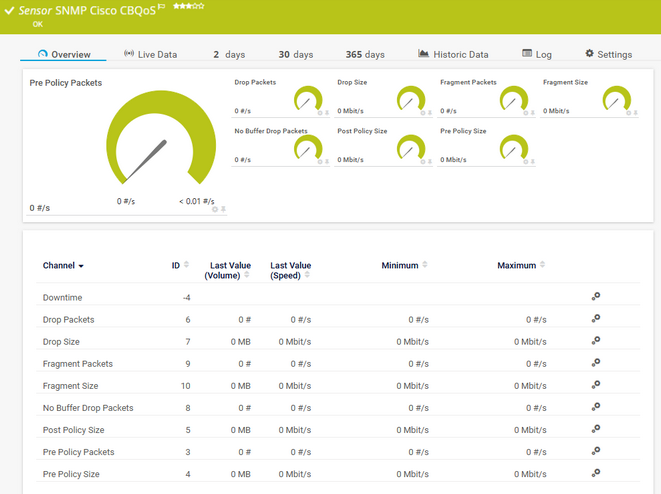
Task: Click the small gear on Post Policy Size gauge
Action: click(x=423, y=162)
